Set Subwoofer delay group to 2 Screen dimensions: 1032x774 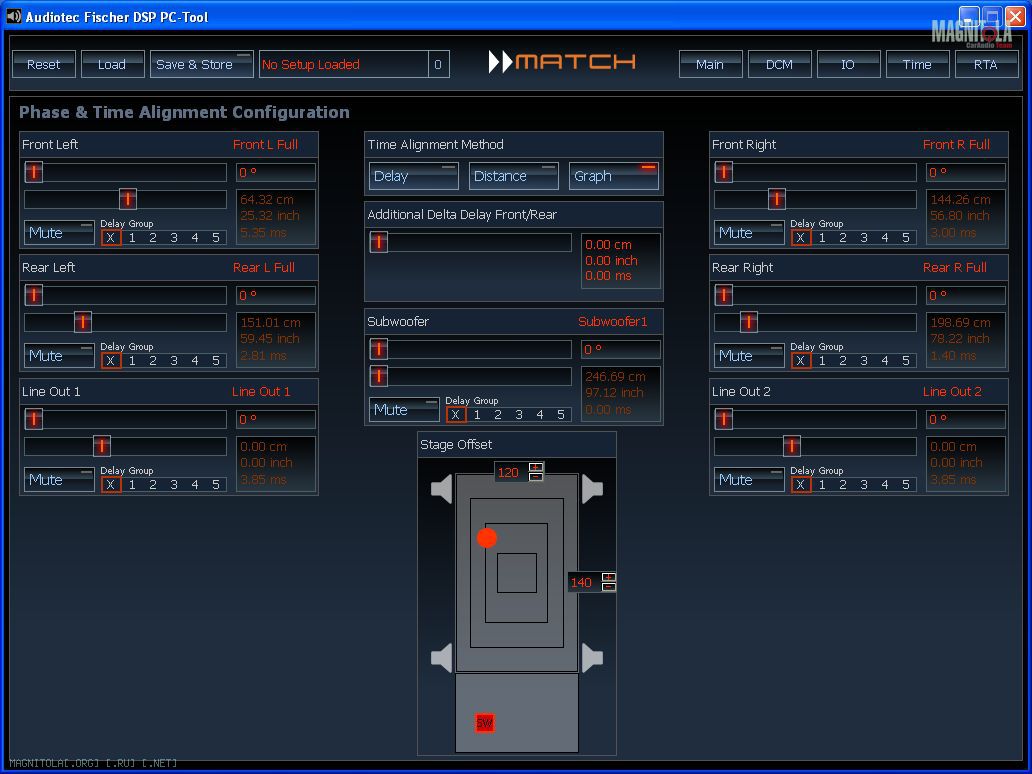(498, 415)
